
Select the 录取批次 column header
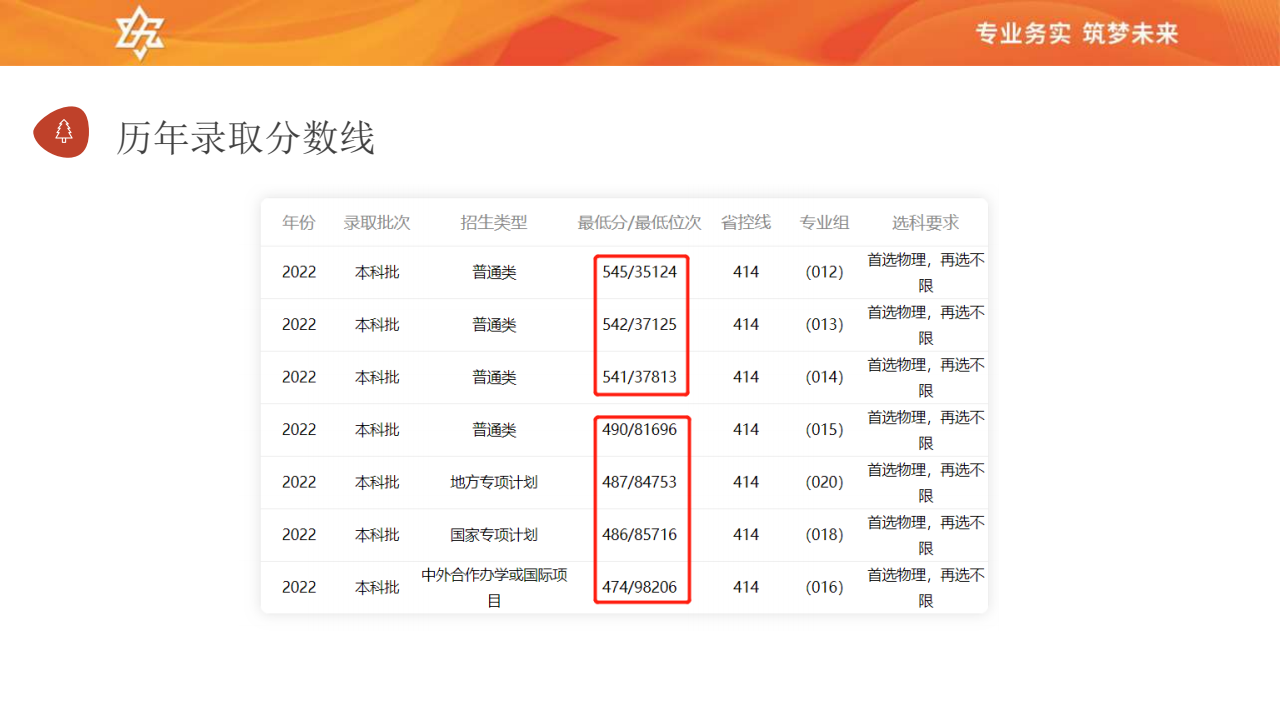click(377, 222)
